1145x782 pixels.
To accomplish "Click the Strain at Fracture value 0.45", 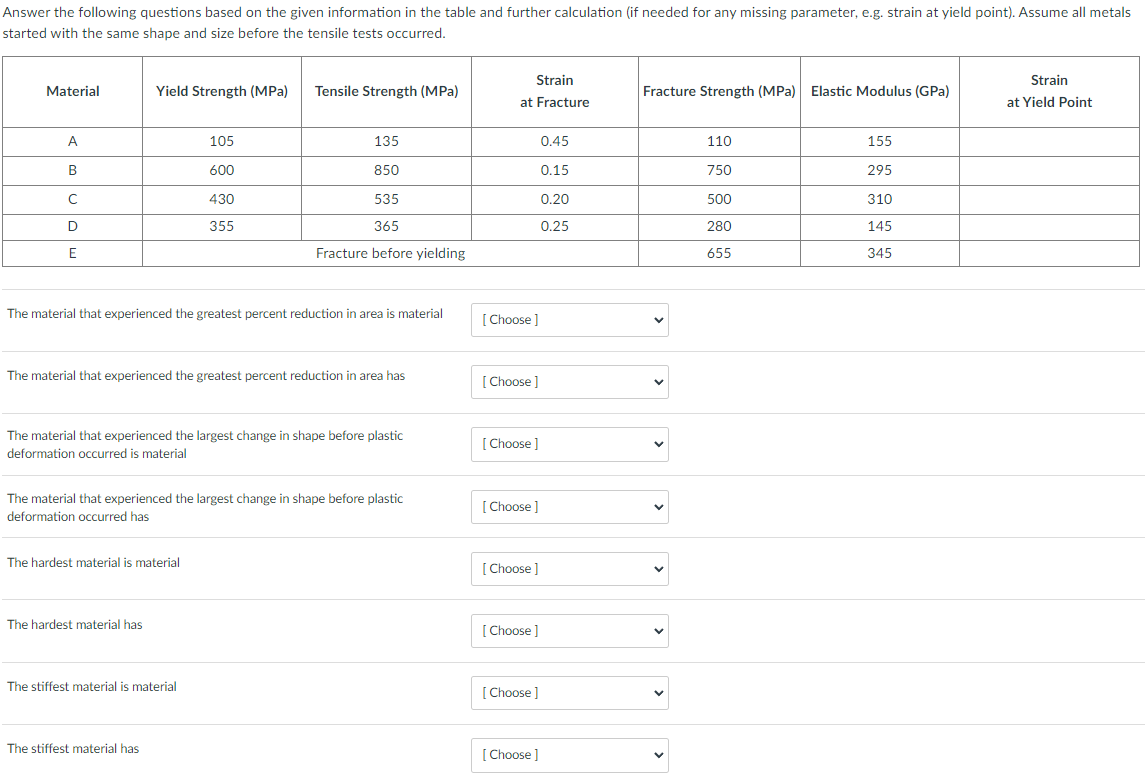I will pos(554,141).
